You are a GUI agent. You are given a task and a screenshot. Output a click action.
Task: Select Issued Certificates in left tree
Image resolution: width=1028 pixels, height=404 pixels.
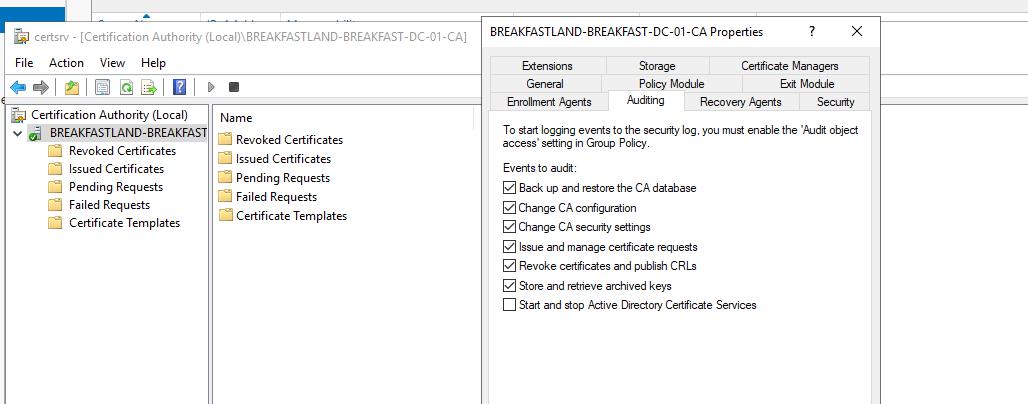[x=116, y=169]
